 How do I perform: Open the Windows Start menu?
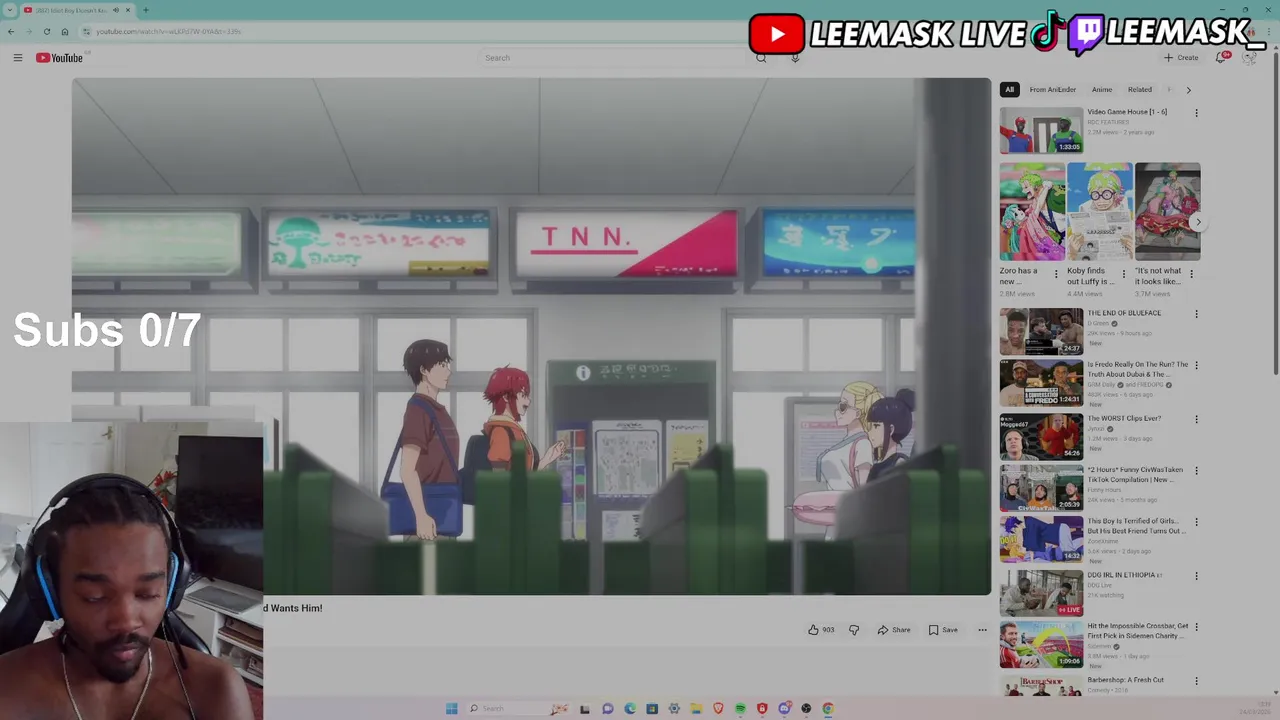point(451,708)
